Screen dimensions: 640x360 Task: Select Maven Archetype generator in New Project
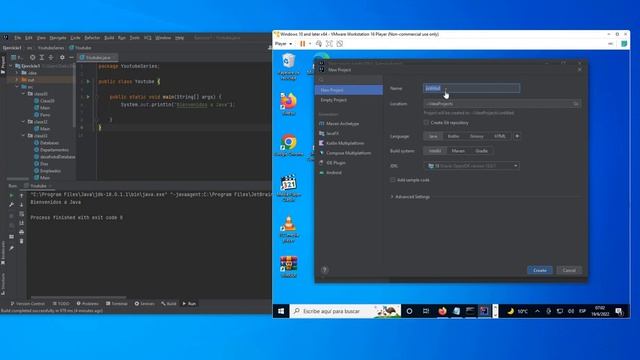point(342,123)
